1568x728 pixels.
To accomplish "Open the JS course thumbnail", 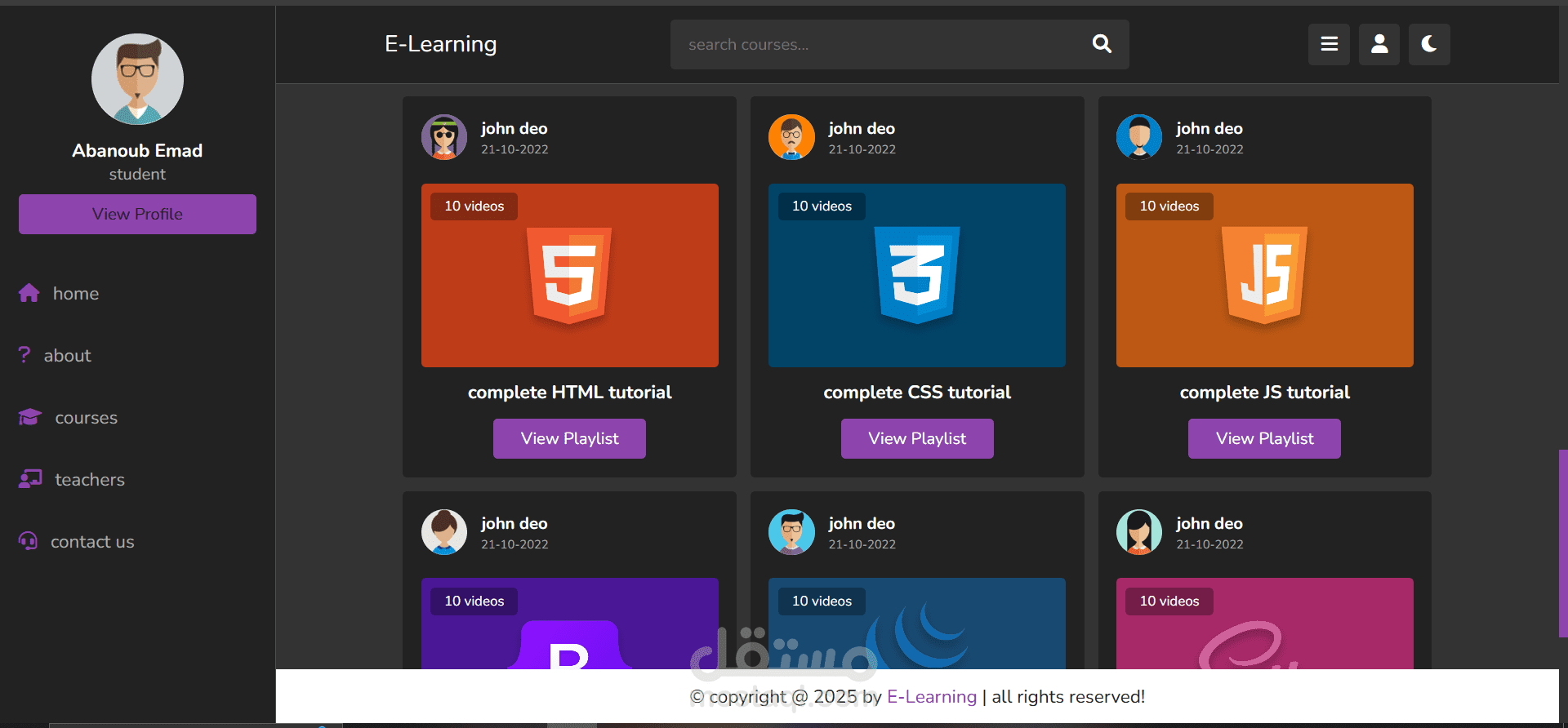I will [1265, 275].
